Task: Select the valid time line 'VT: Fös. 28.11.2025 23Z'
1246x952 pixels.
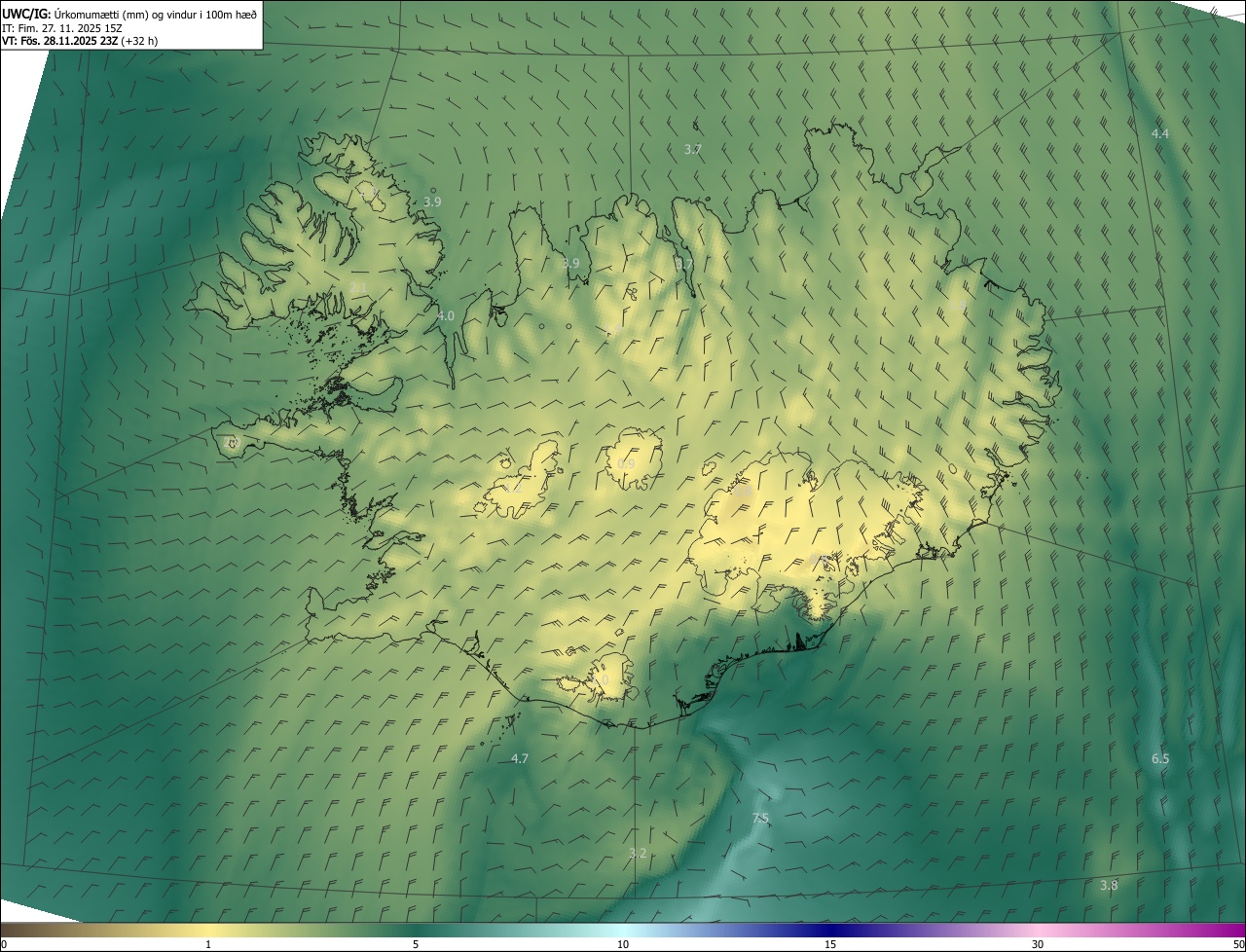Action: point(80,41)
